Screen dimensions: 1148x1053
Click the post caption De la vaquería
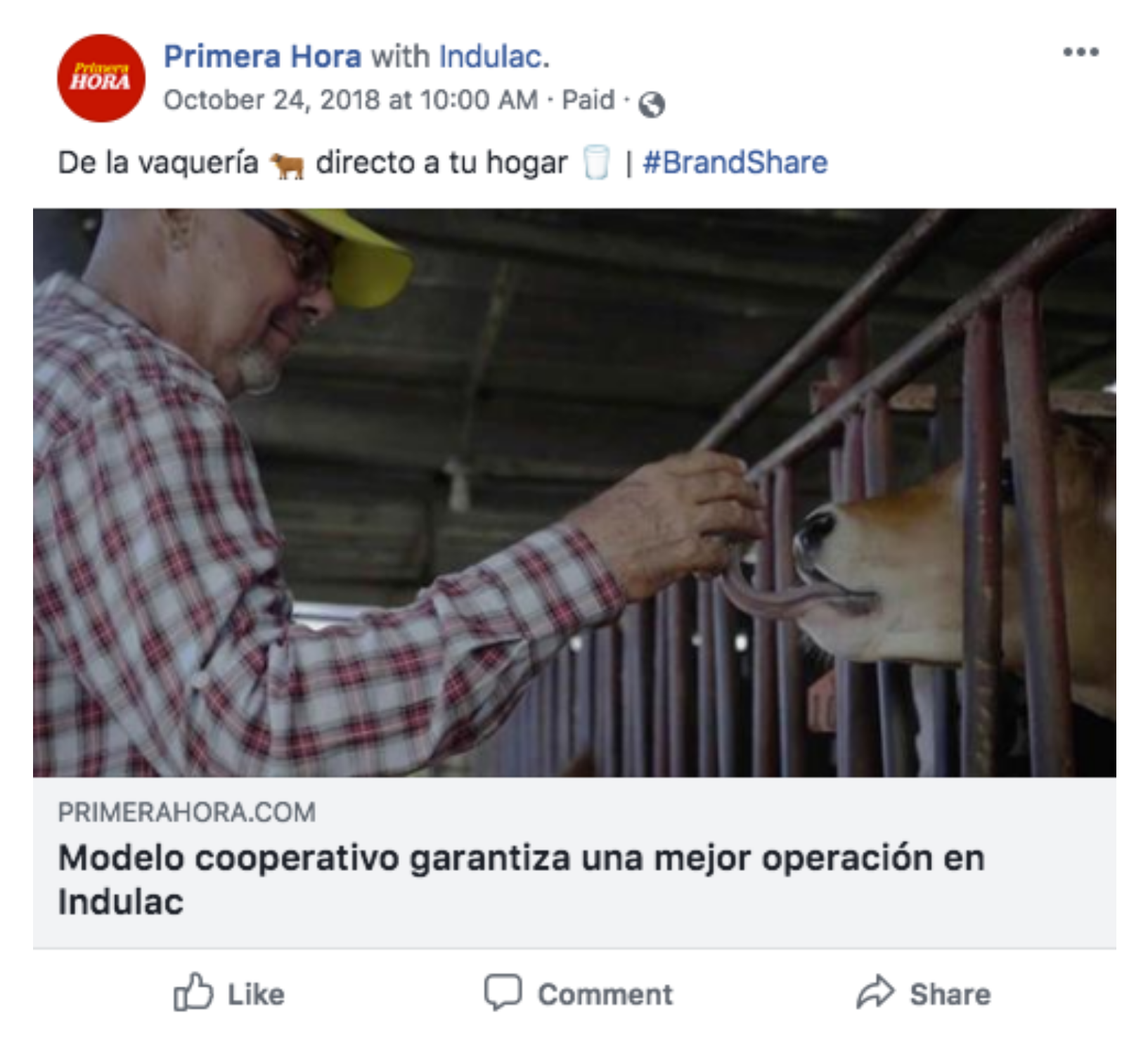click(x=313, y=163)
